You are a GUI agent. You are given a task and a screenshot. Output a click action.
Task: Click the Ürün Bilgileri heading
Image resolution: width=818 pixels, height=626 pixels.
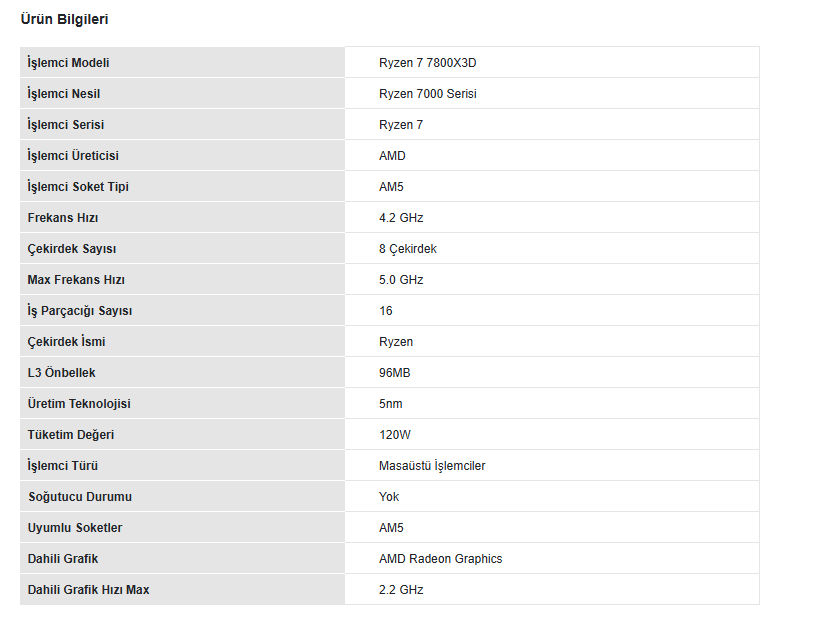coord(65,19)
